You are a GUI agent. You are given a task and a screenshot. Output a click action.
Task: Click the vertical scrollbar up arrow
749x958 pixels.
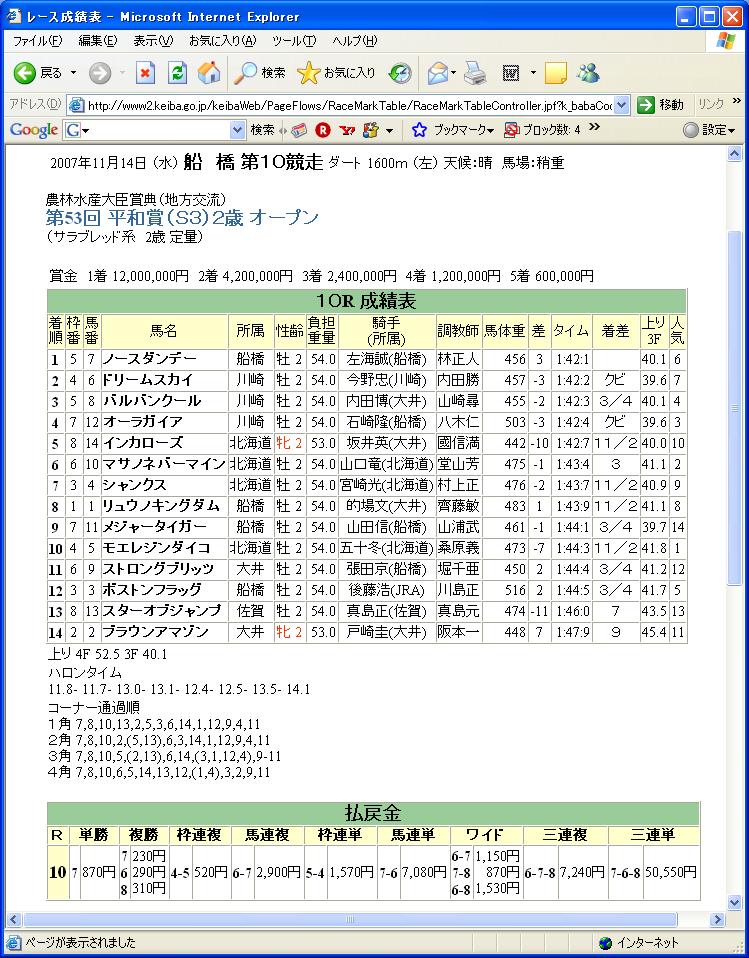[735, 155]
